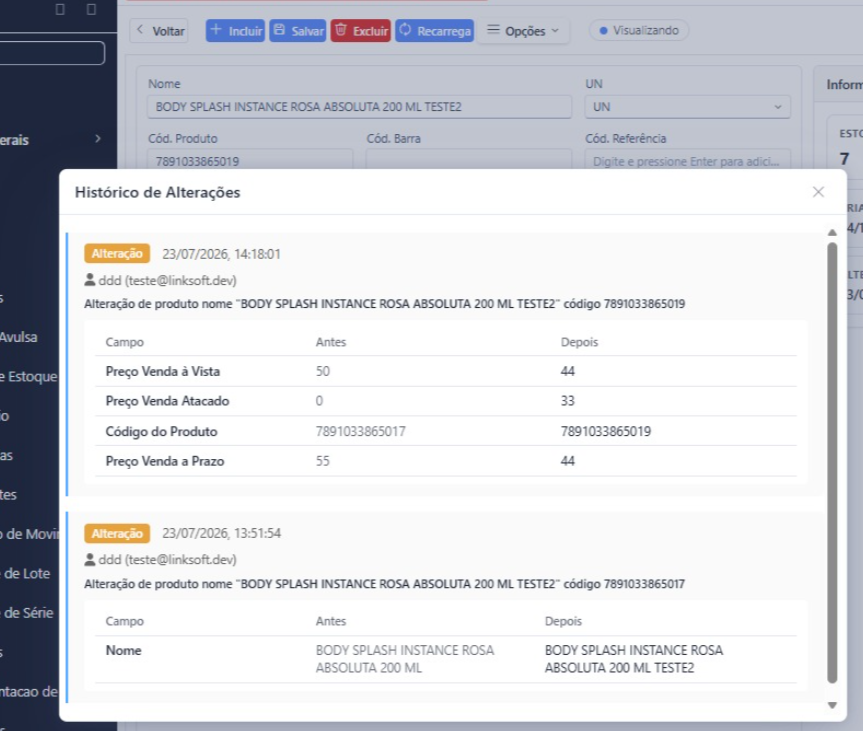
Task: Open the UN unit dropdown
Action: pos(687,107)
